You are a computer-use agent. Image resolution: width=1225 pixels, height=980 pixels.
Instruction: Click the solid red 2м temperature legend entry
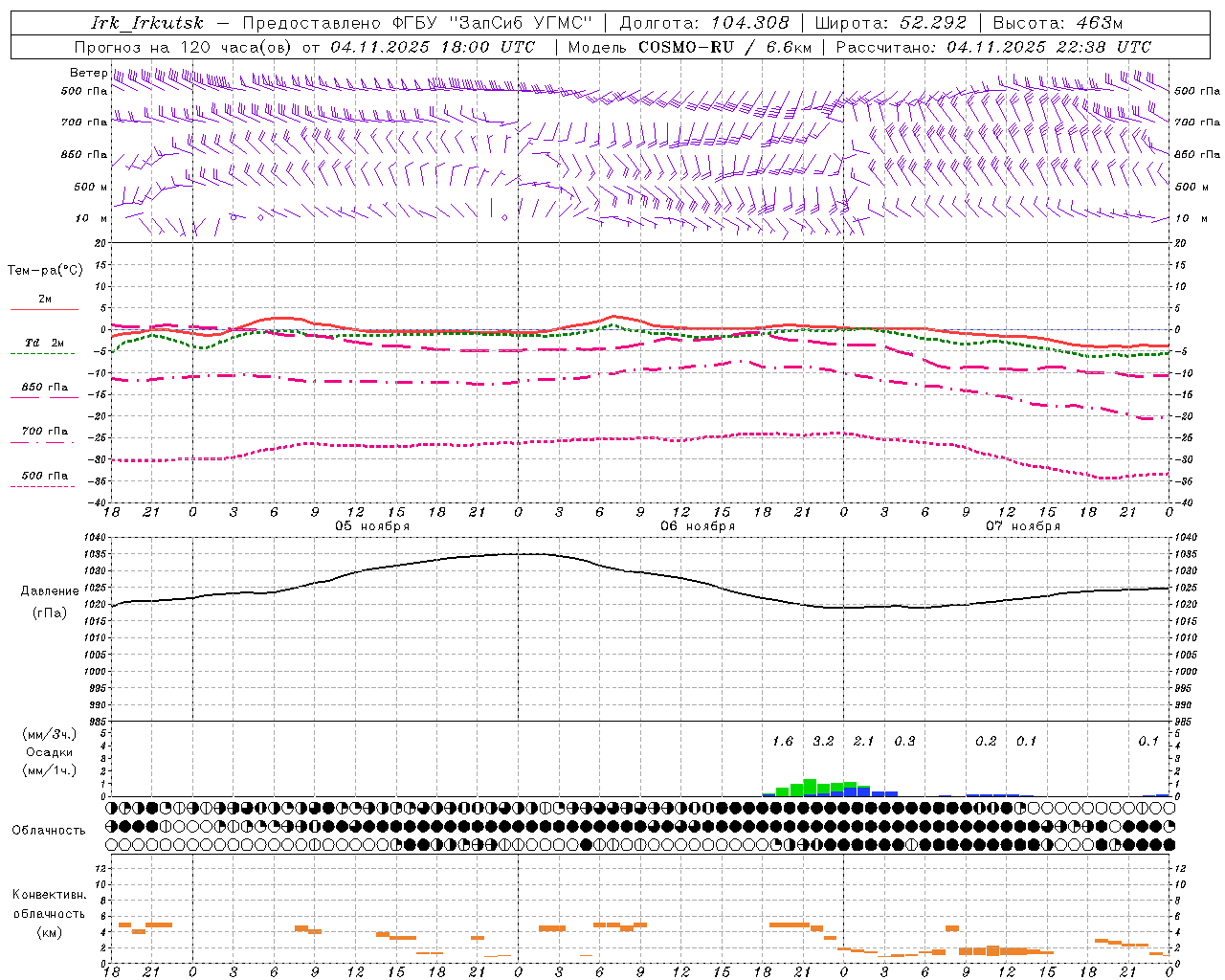coord(44,302)
